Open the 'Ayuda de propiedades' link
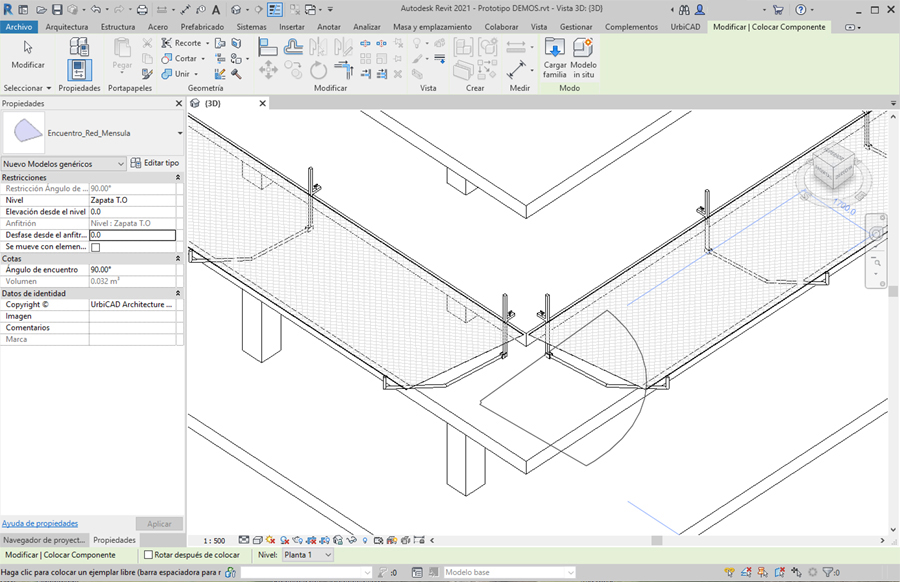 pos(40,523)
